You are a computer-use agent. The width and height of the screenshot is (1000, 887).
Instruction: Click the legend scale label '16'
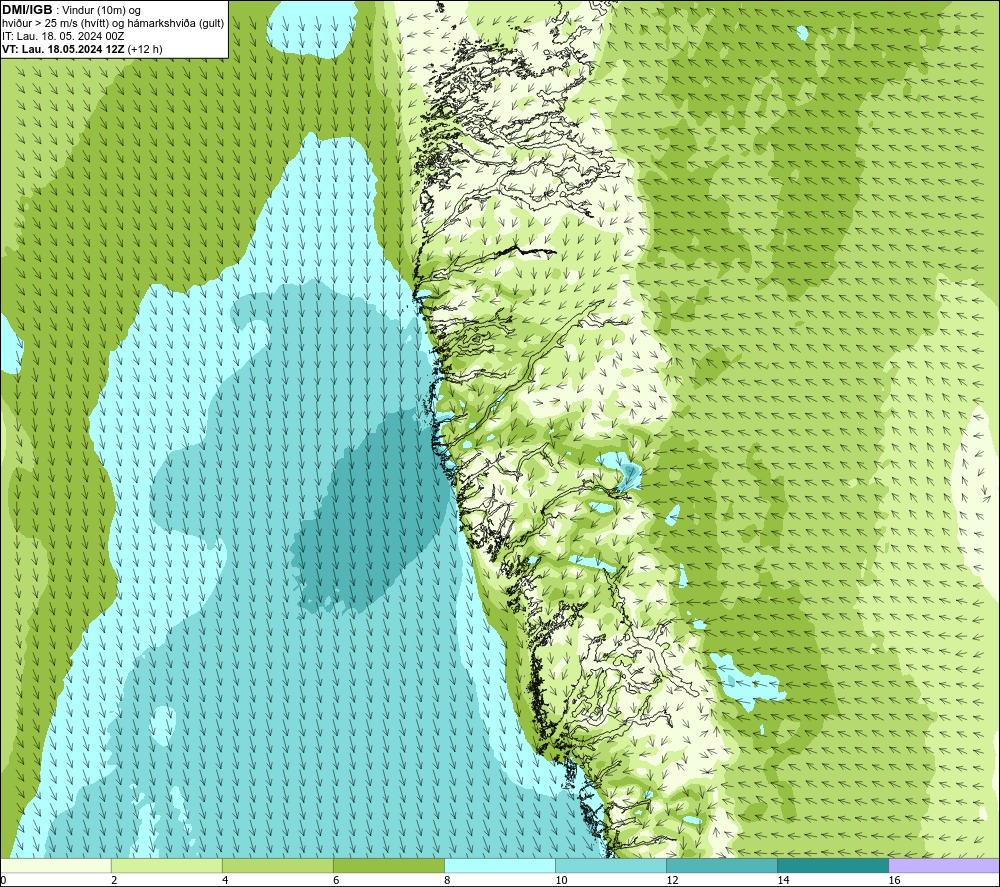[x=894, y=880]
